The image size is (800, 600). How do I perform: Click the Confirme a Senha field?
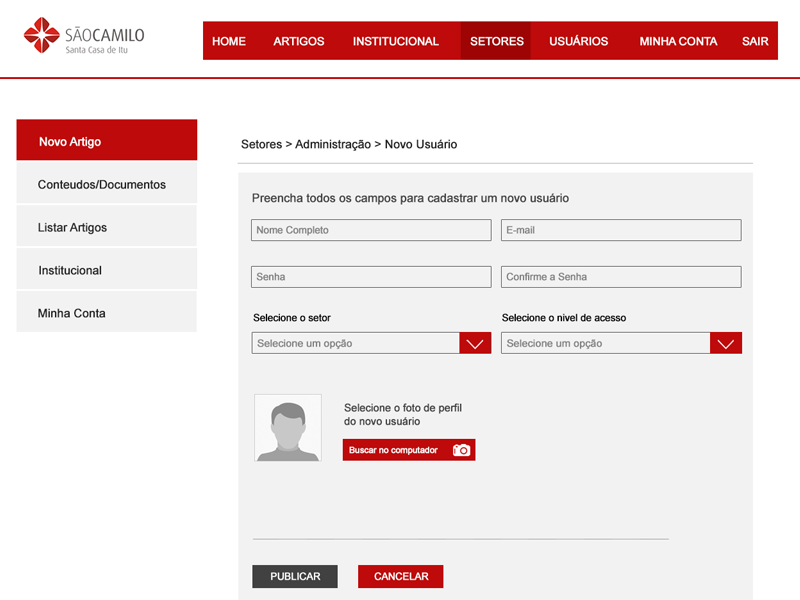pyautogui.click(x=621, y=277)
